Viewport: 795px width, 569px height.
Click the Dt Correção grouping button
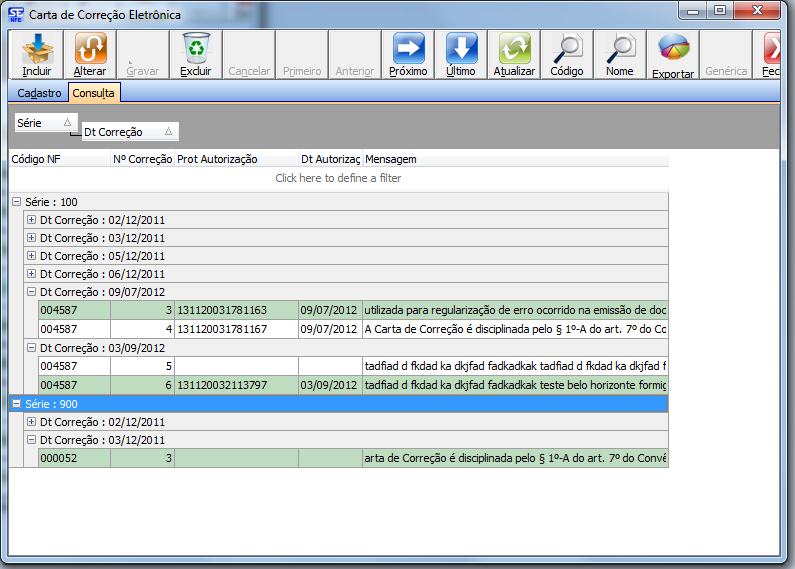(x=129, y=132)
